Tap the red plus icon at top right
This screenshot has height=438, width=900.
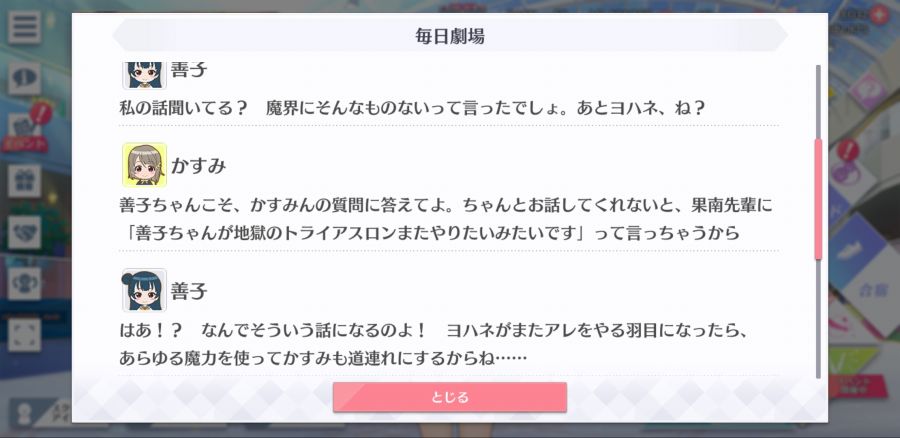click(878, 14)
